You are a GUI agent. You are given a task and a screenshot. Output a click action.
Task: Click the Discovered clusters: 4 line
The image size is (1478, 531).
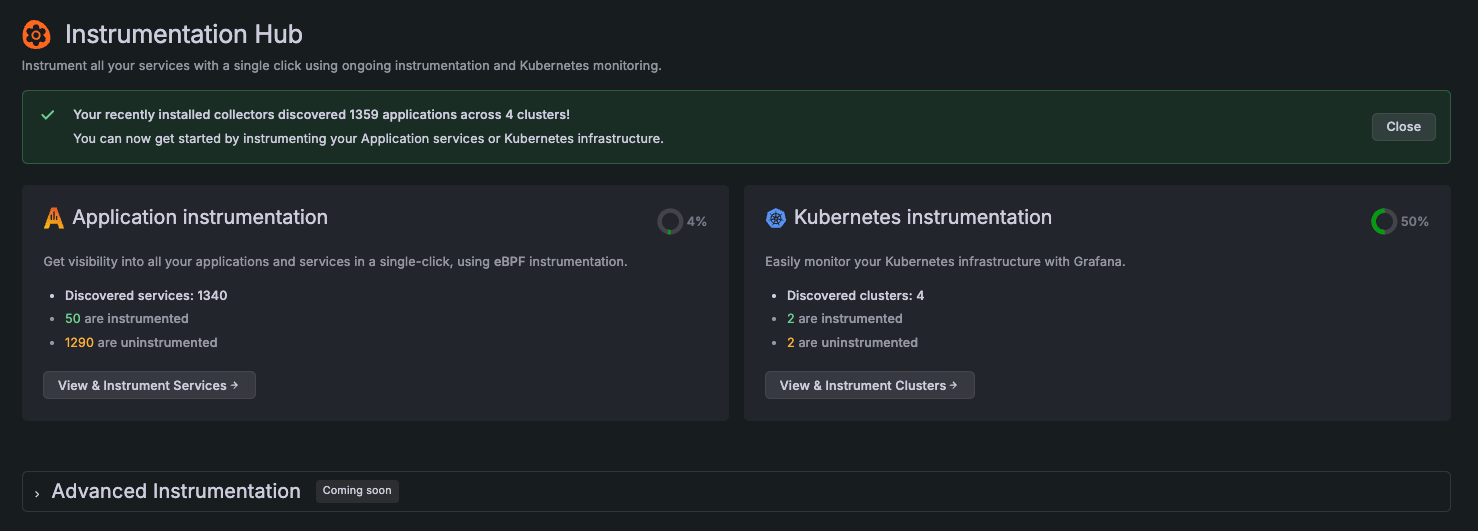pos(855,296)
